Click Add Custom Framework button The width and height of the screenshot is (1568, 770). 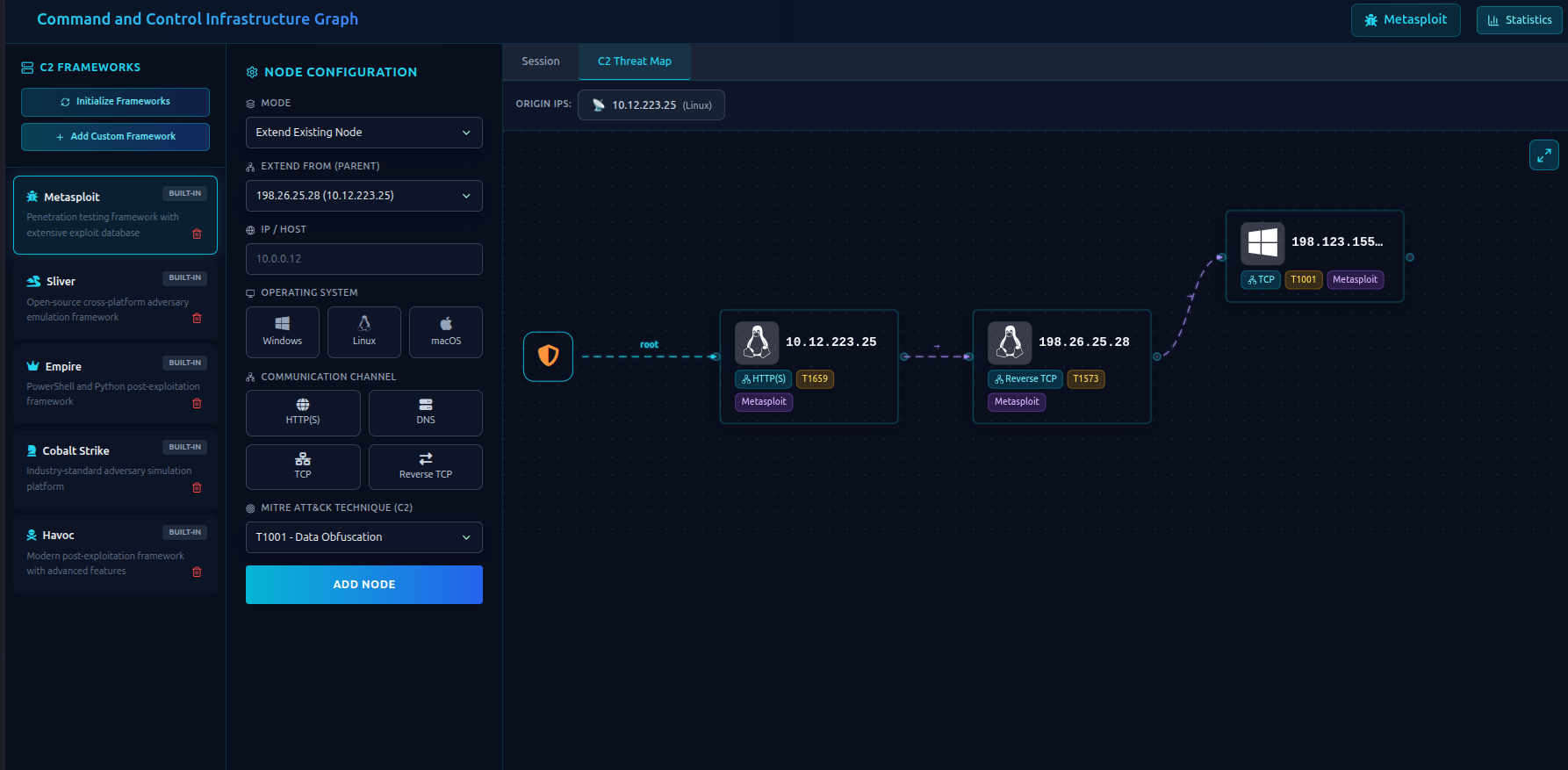(115, 137)
